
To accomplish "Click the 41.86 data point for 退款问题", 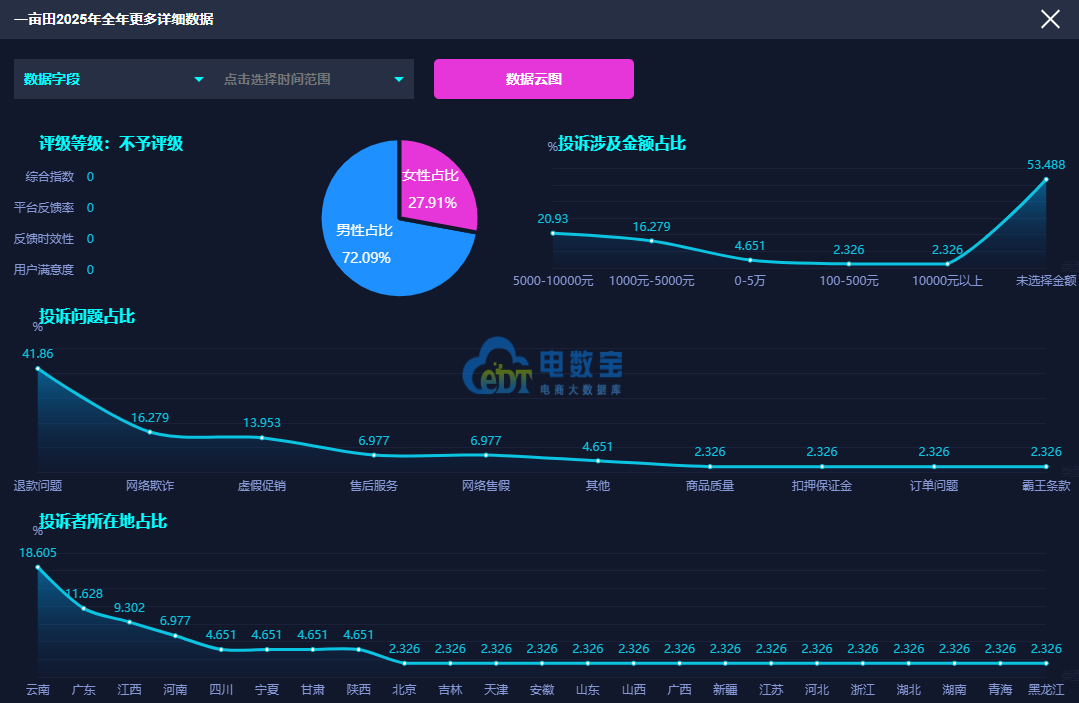I will tap(38, 369).
